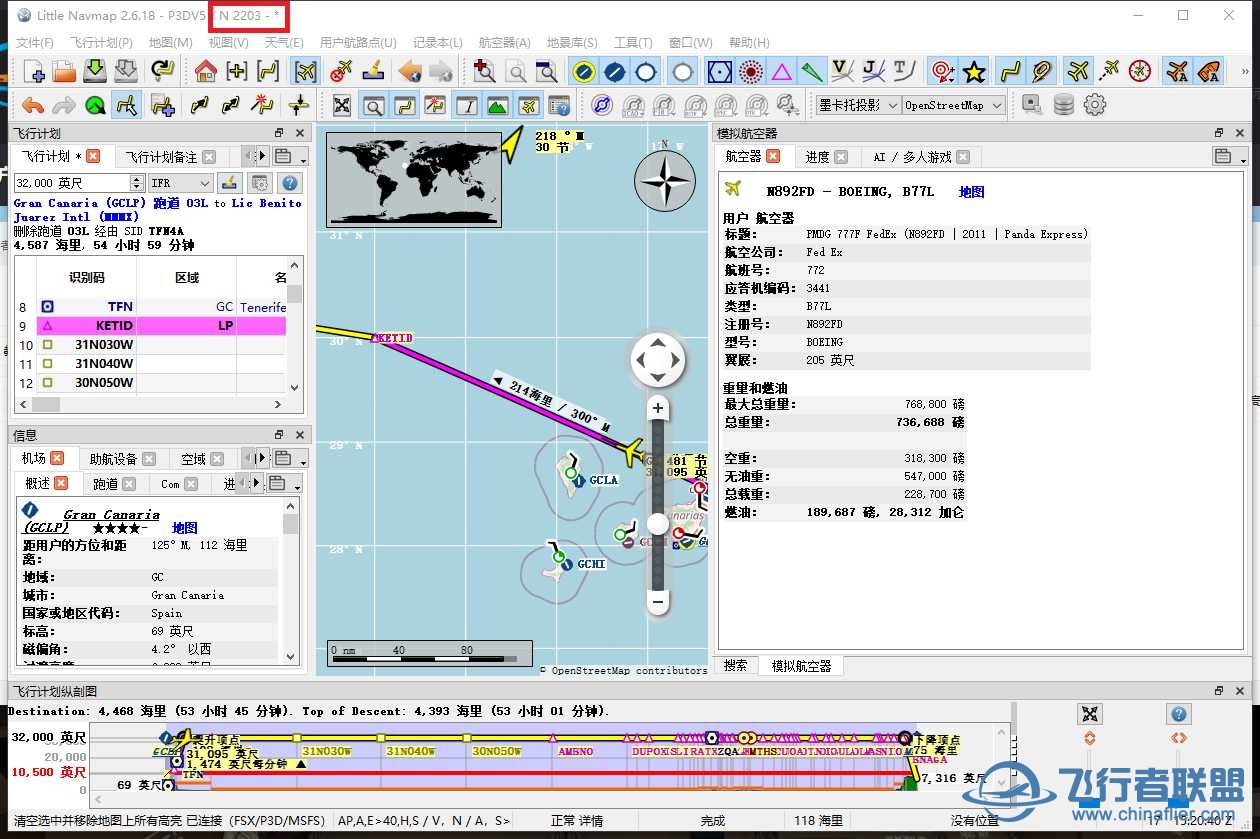Open the airport sub-tabs list menu
The image size is (1260, 839).
click(x=284, y=483)
